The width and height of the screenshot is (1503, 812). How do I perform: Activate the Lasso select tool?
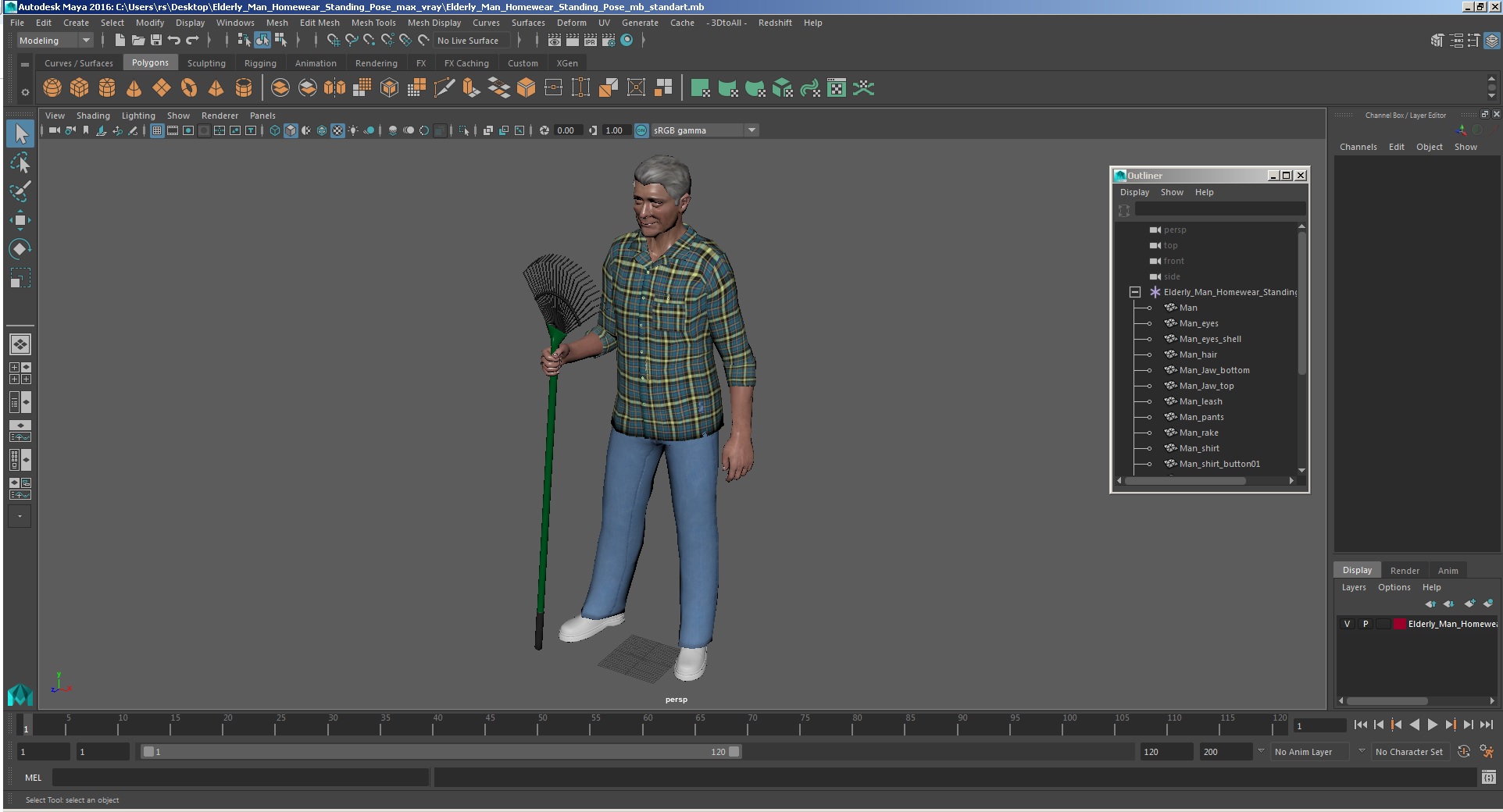20,162
